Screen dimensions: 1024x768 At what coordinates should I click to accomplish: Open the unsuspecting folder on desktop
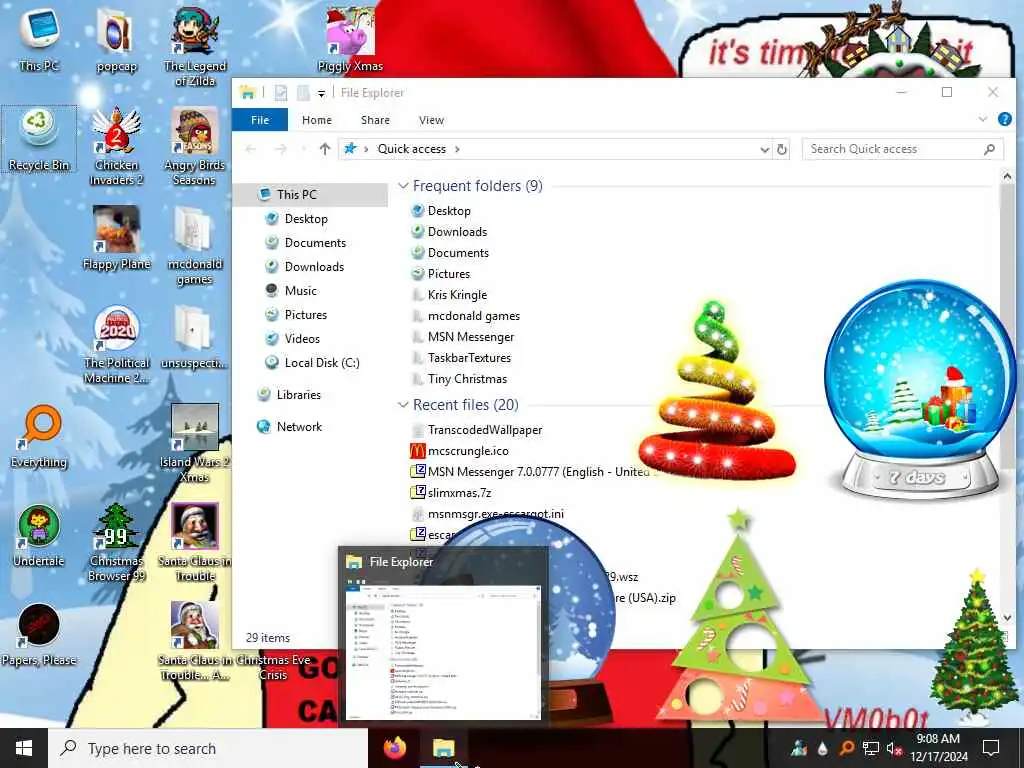point(195,337)
